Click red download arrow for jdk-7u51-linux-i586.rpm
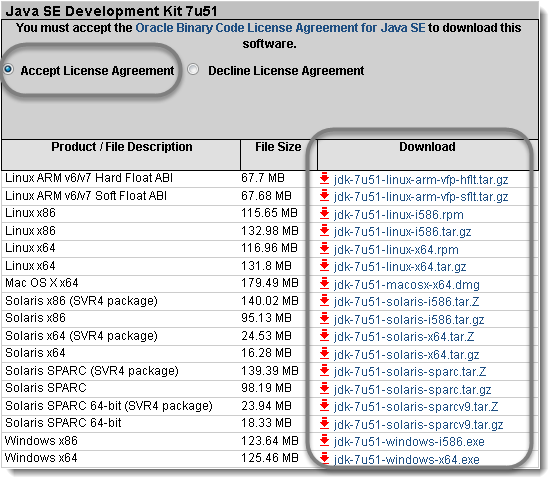Screen dimensions: 555x484 coord(324,213)
